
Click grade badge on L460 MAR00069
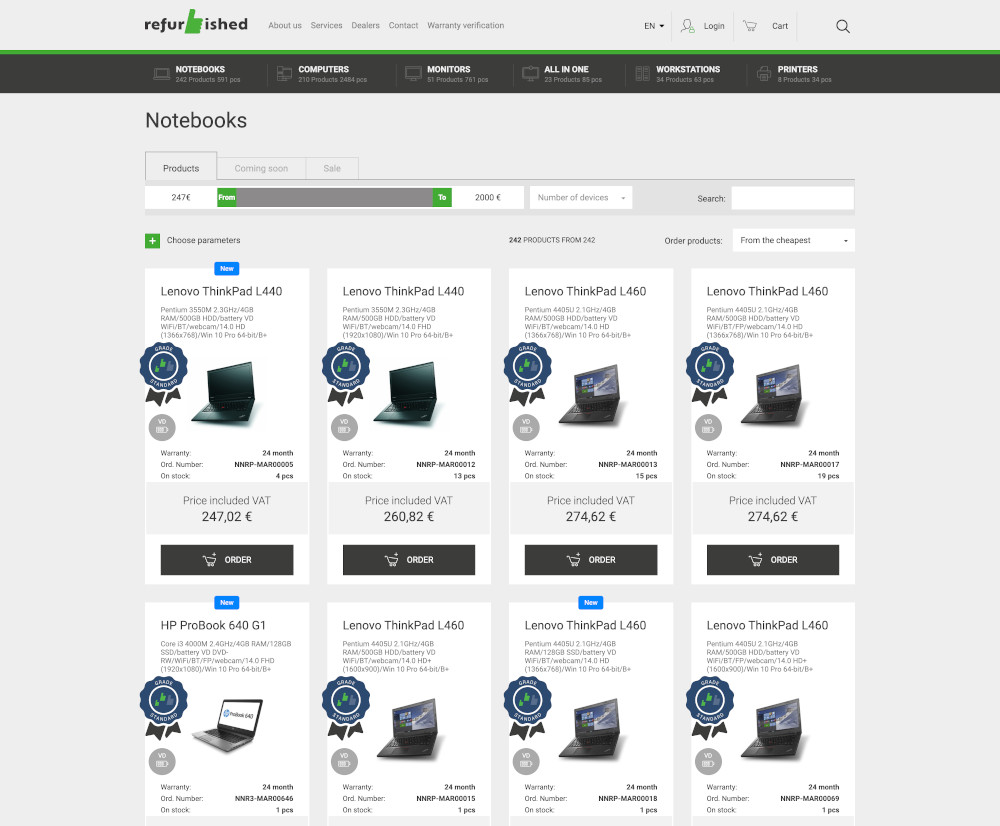710,708
